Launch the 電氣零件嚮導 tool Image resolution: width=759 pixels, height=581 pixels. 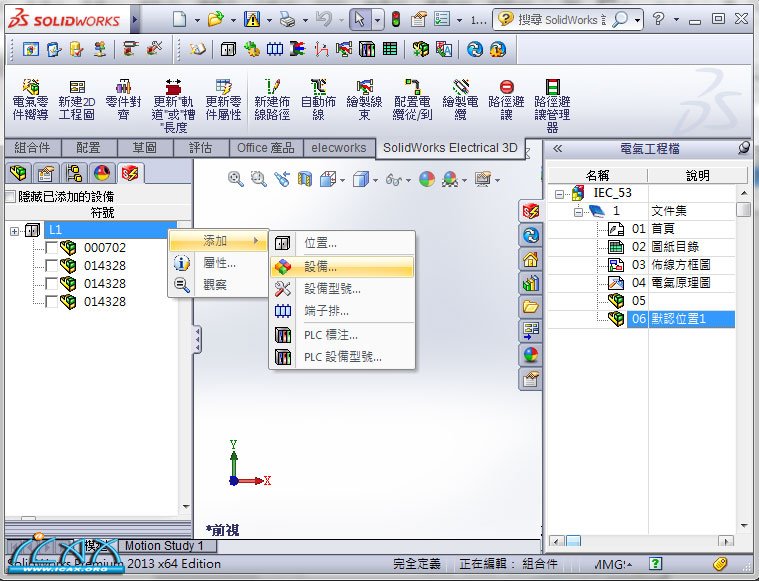pos(30,100)
